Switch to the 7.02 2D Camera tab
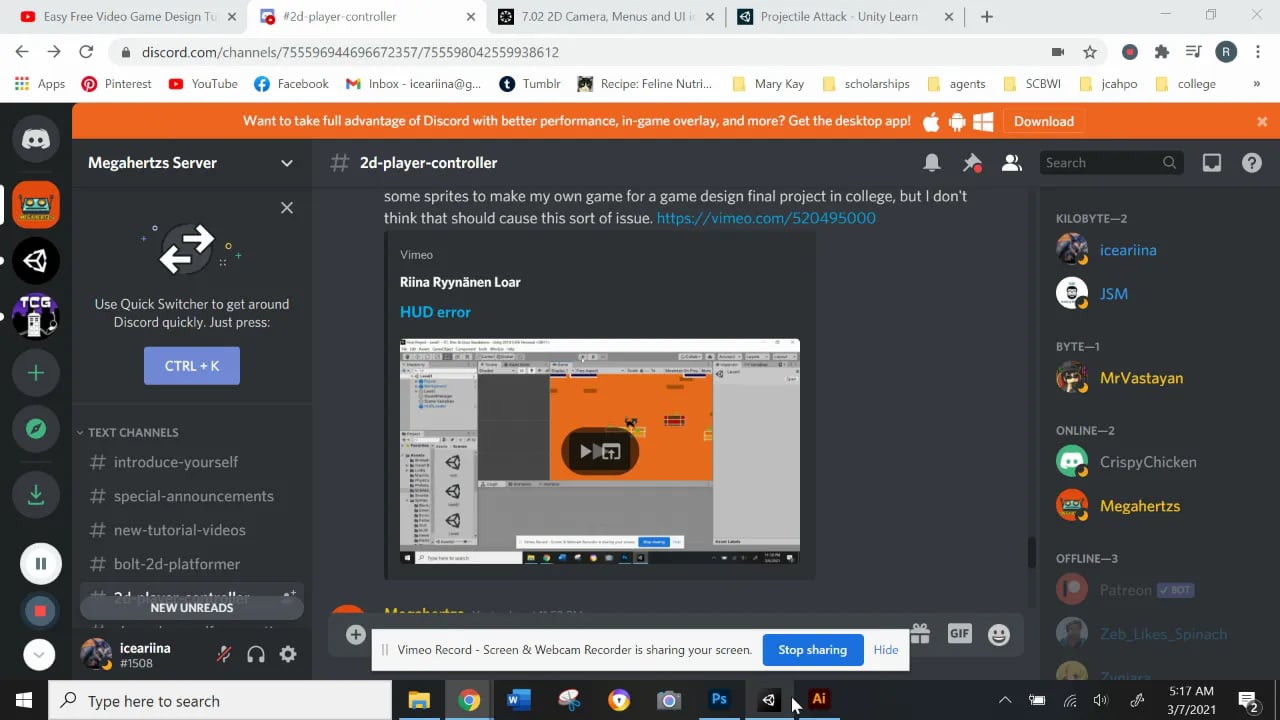Viewport: 1280px width, 720px height. point(606,17)
